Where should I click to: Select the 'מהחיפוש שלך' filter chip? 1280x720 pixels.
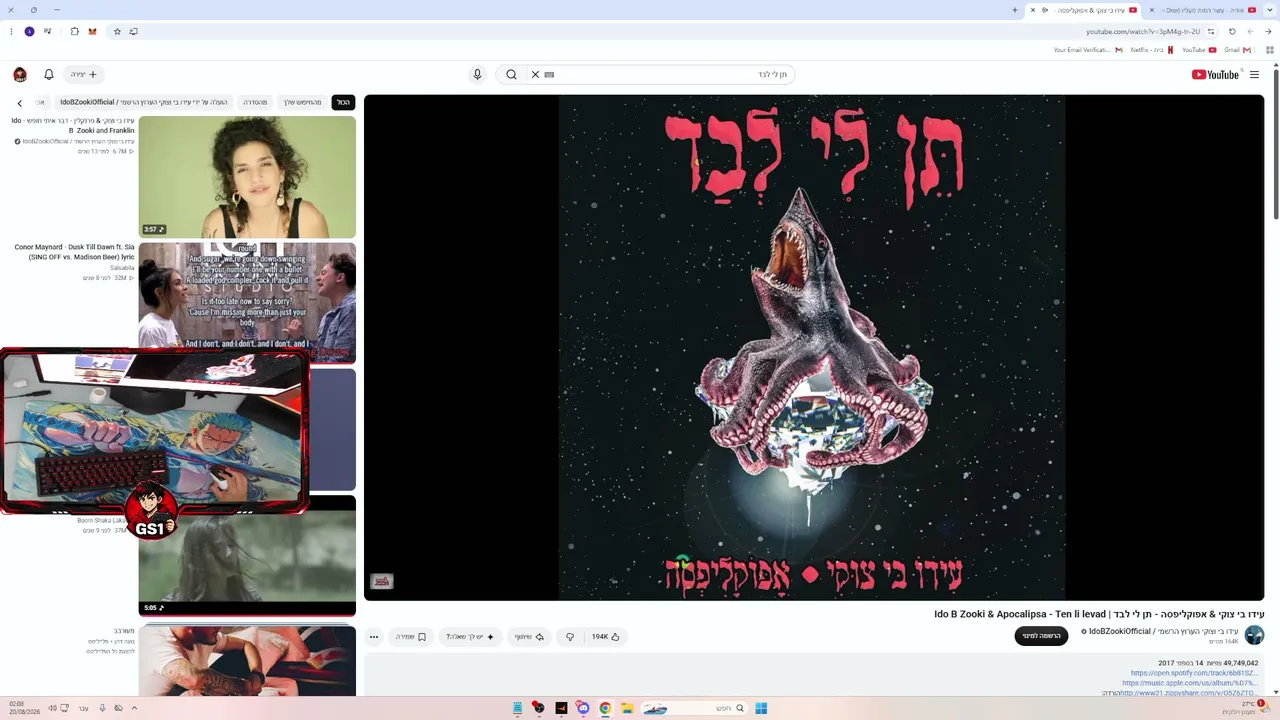click(x=301, y=102)
